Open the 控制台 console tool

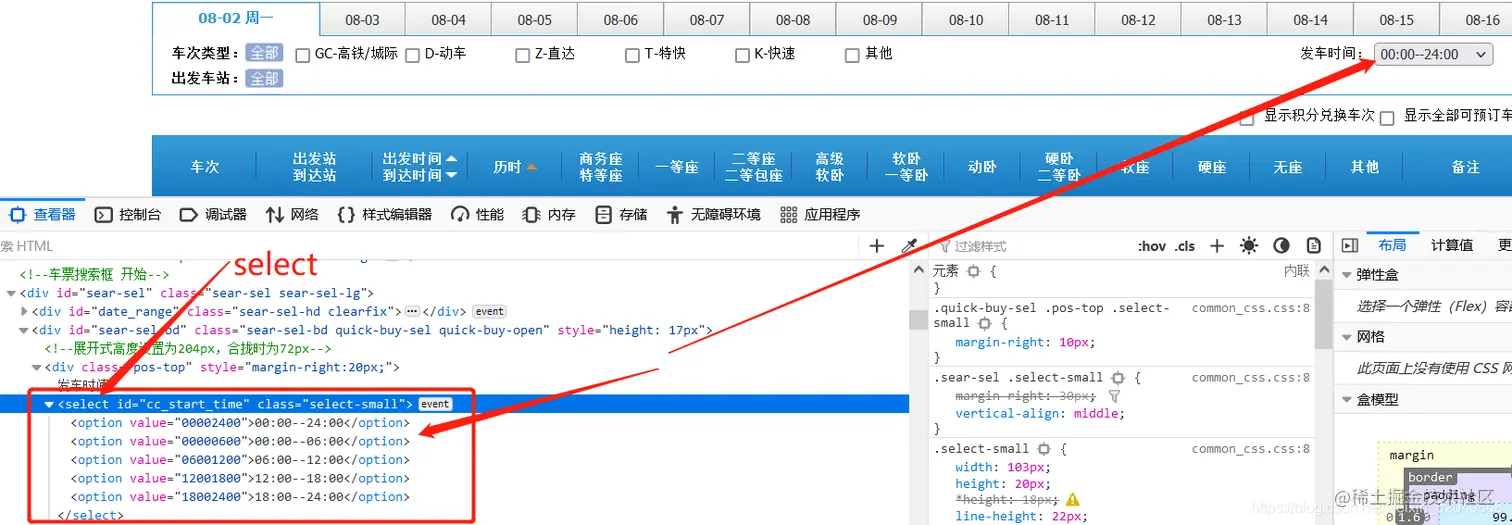[x=128, y=214]
